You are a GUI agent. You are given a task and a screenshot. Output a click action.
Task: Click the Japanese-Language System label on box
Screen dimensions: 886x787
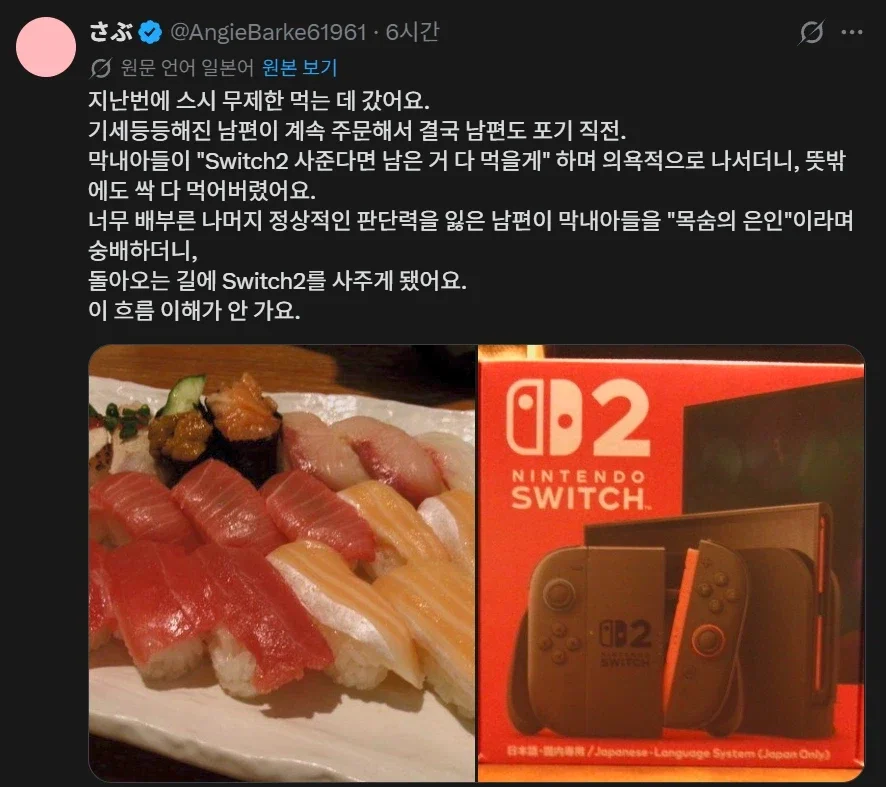point(668,753)
